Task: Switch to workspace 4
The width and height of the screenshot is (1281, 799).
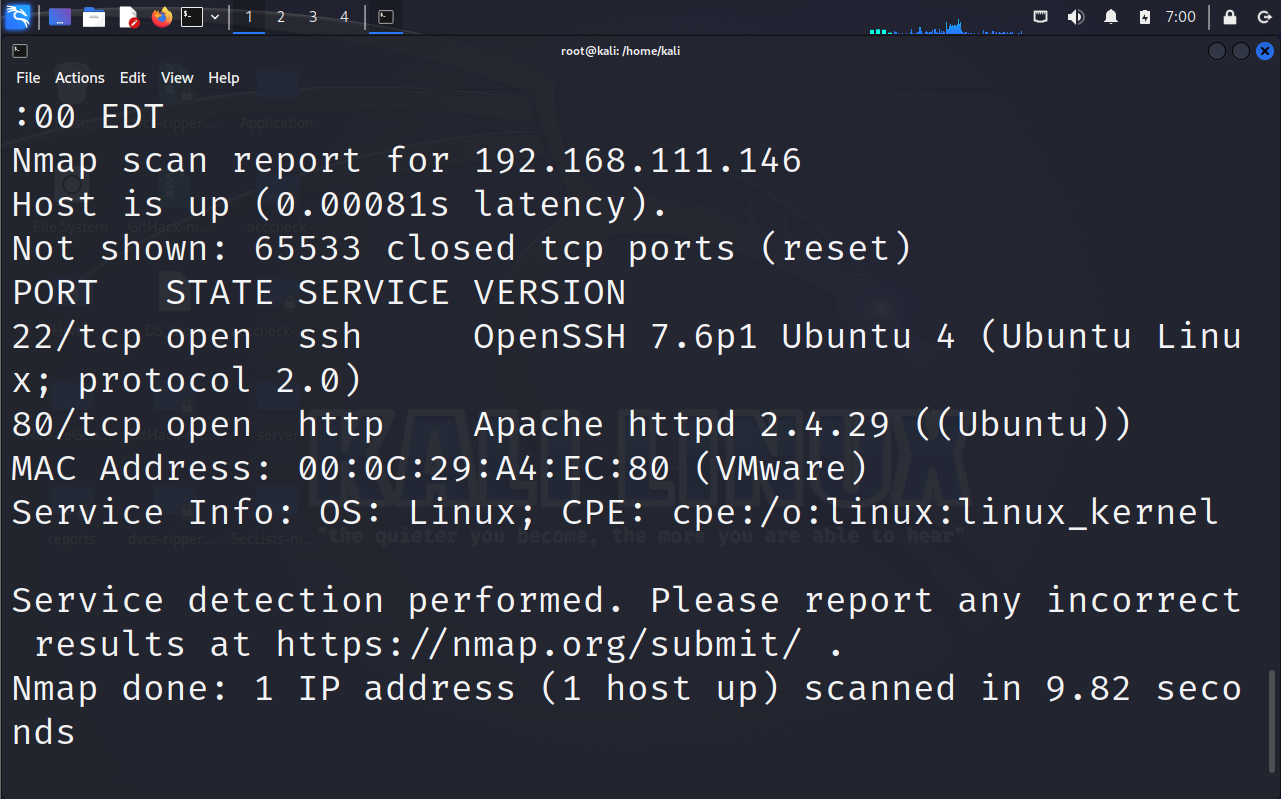Action: pos(345,17)
